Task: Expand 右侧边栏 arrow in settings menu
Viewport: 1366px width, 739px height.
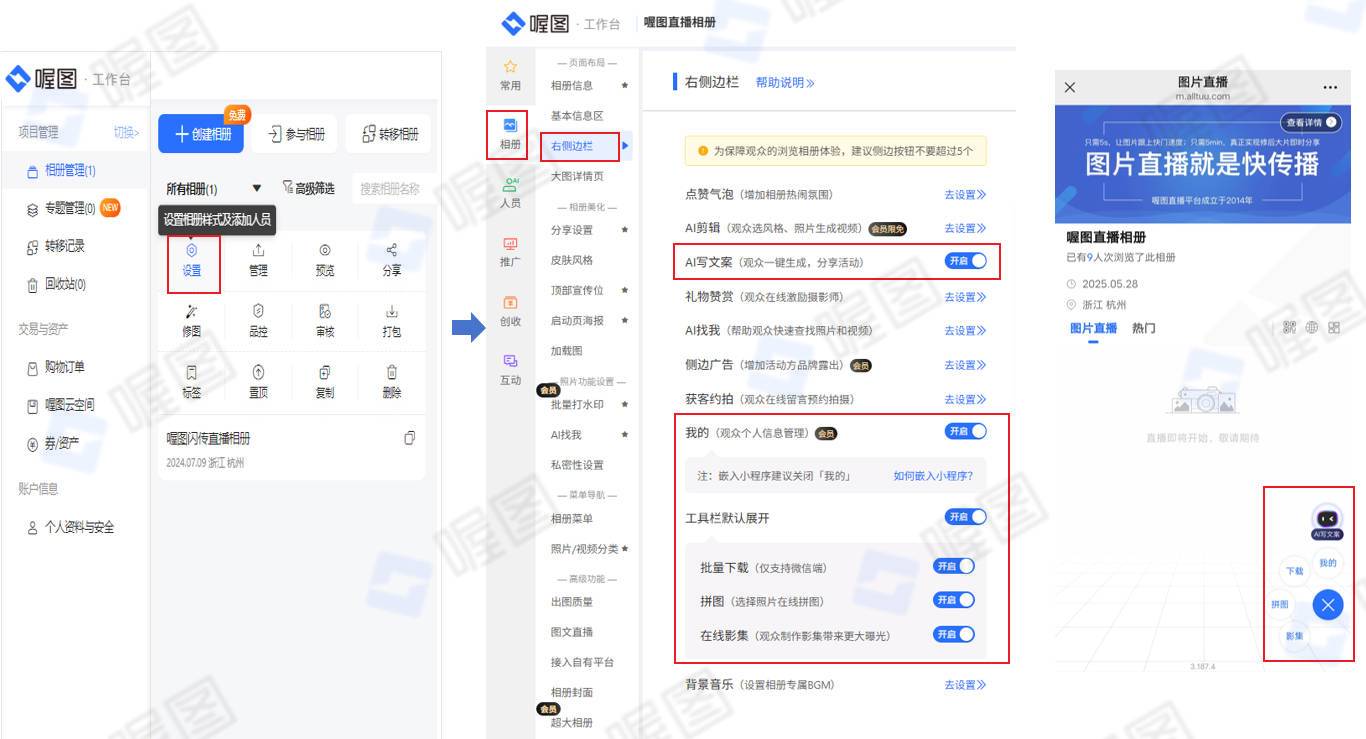Action: click(x=625, y=146)
